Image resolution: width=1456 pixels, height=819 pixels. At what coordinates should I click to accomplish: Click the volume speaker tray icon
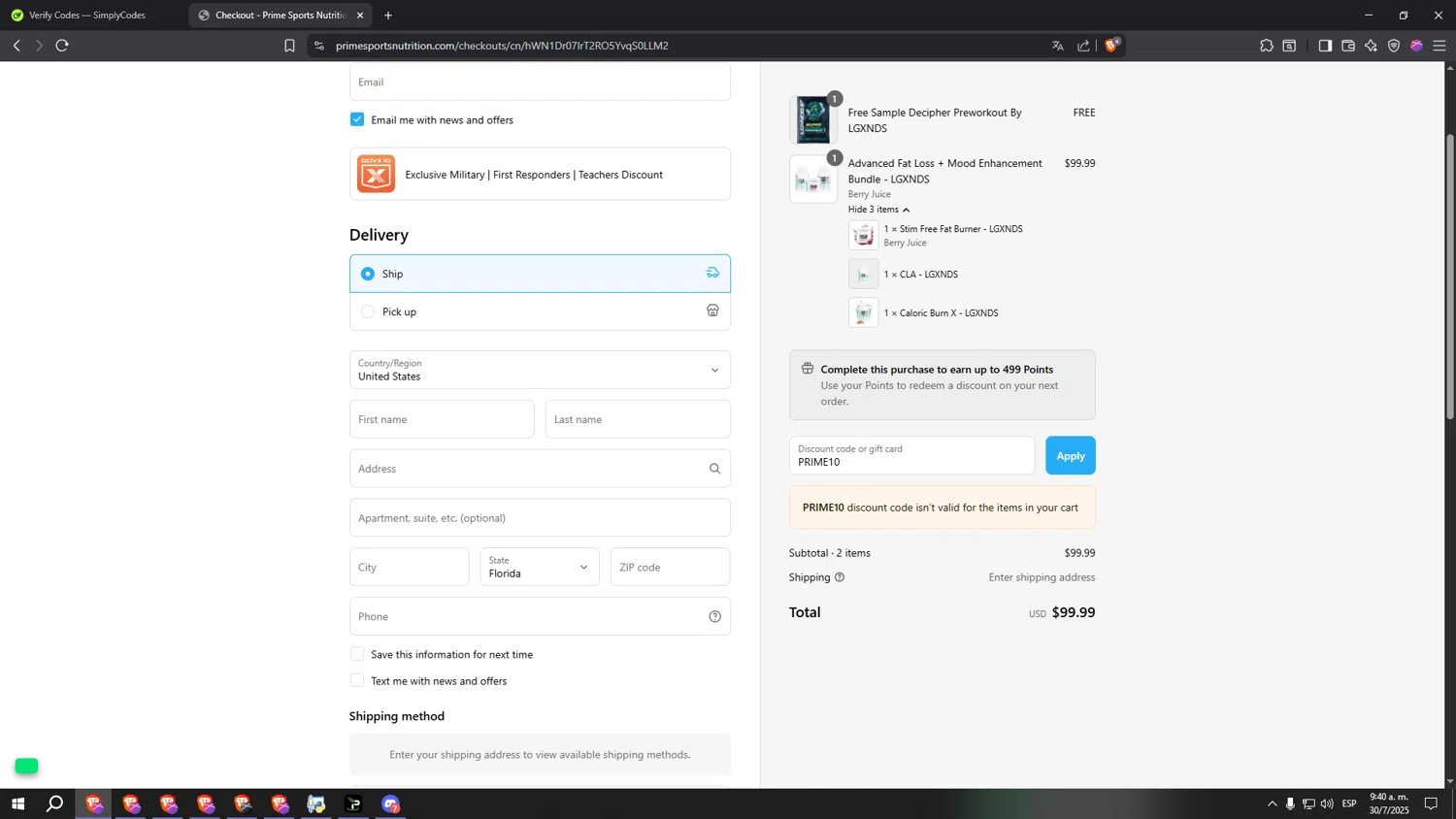1327,803
